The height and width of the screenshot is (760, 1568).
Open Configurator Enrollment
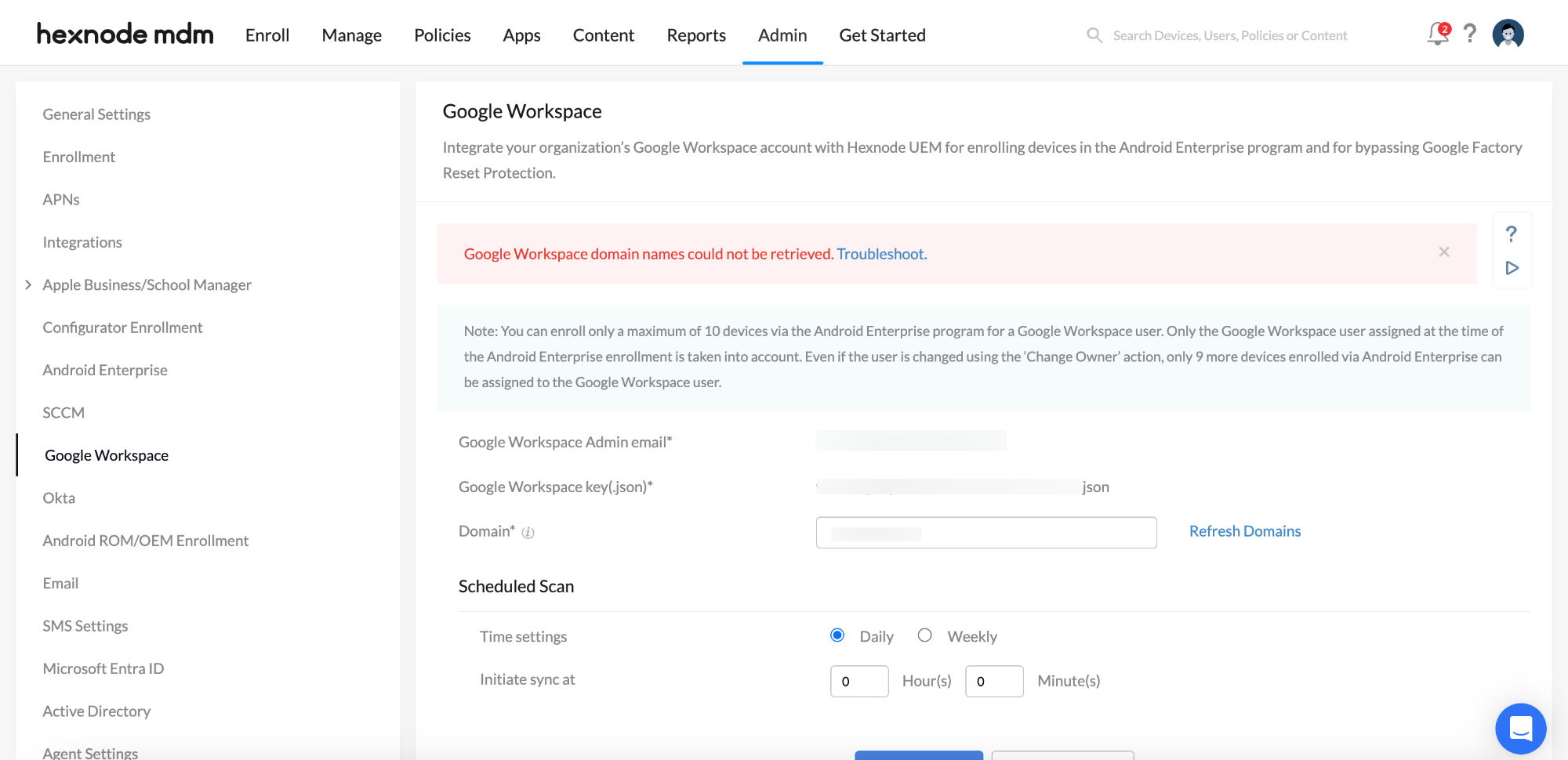pos(122,328)
